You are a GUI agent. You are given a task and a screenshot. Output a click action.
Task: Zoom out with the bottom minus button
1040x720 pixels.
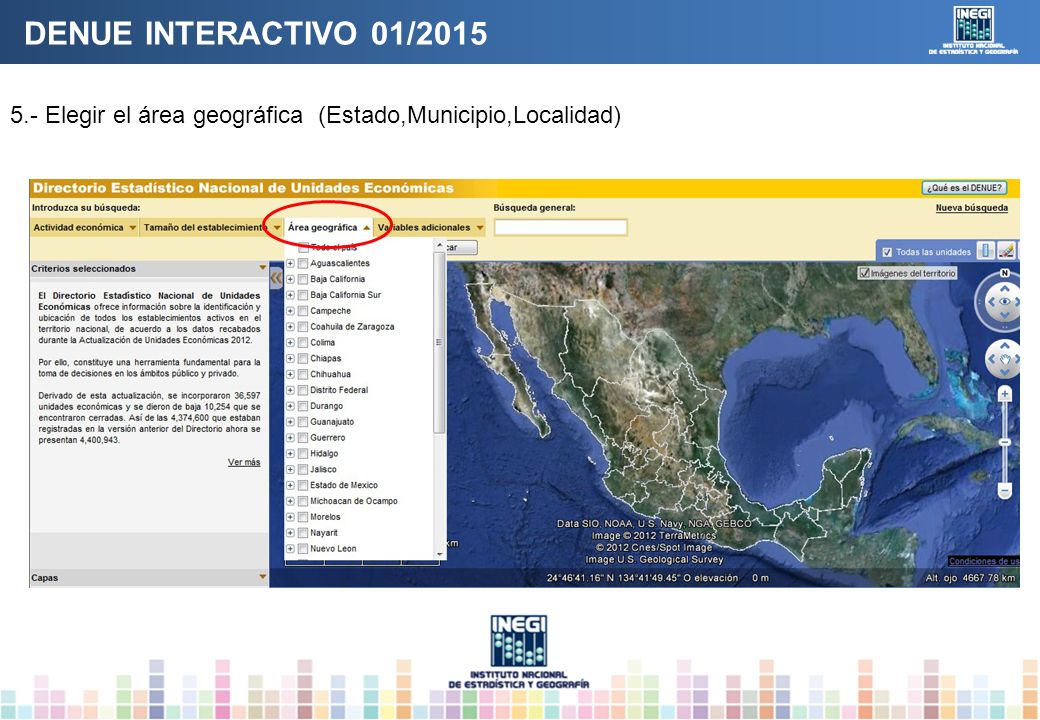[1005, 491]
